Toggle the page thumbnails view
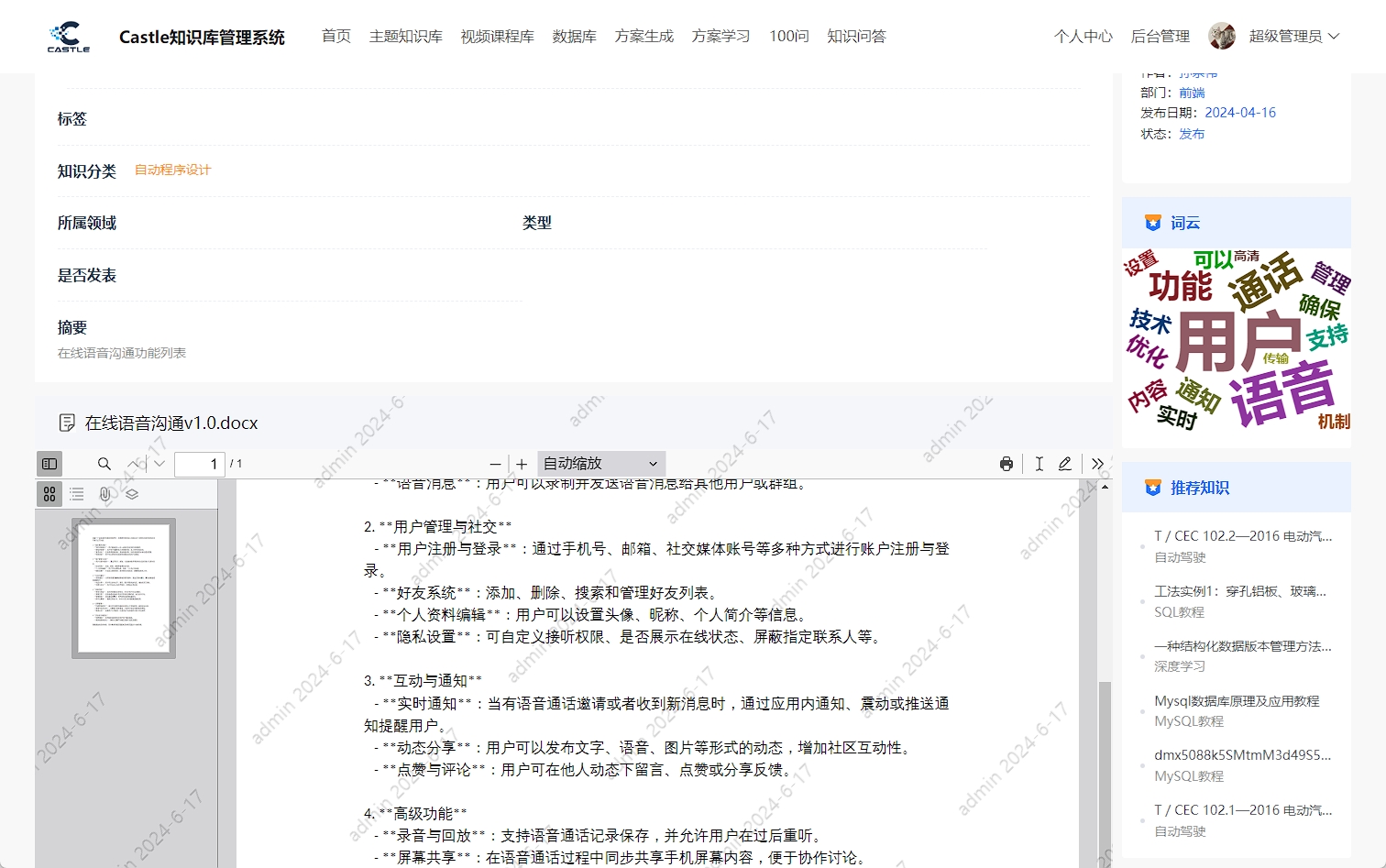This screenshot has height=868, width=1386. (x=49, y=493)
